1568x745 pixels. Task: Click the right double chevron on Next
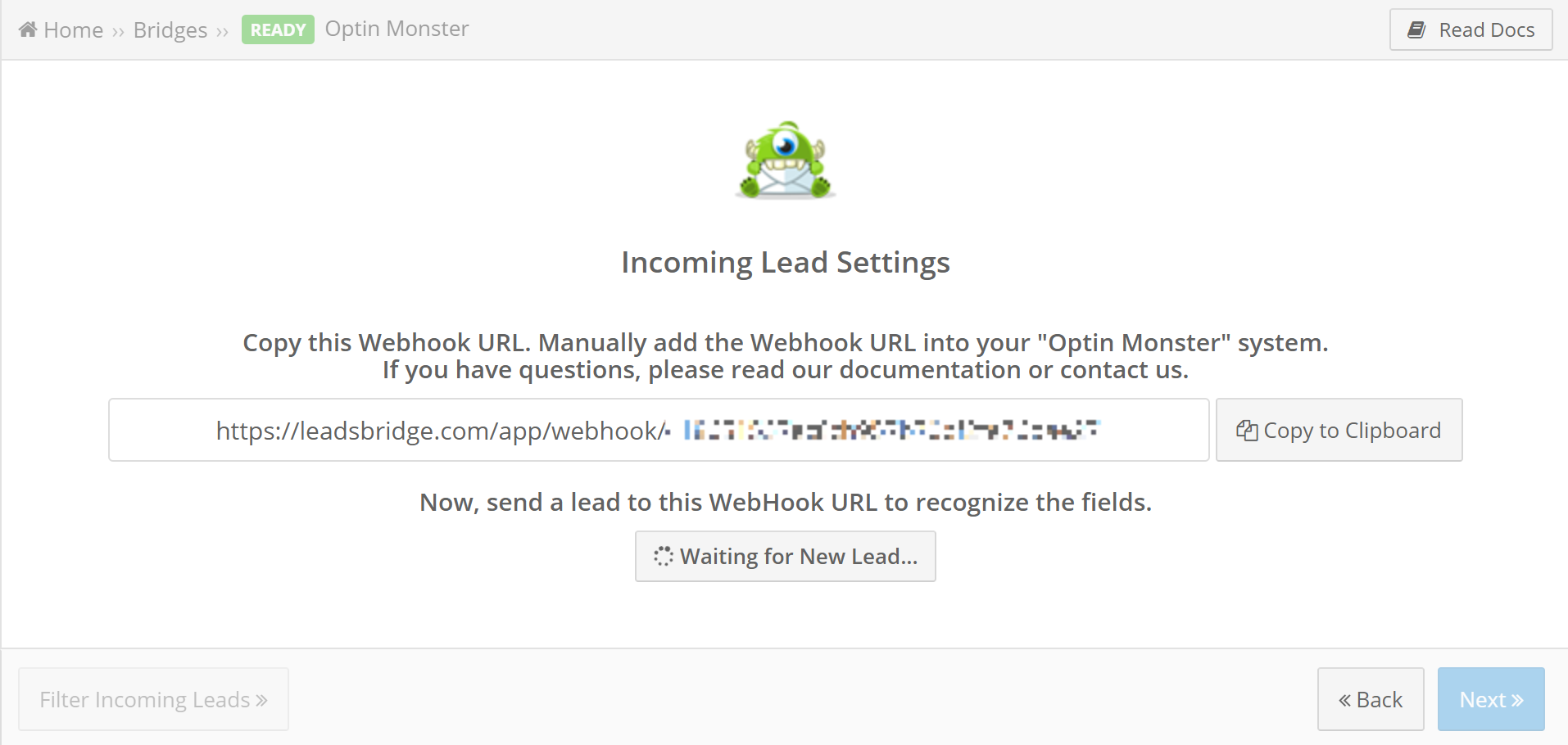(1517, 701)
